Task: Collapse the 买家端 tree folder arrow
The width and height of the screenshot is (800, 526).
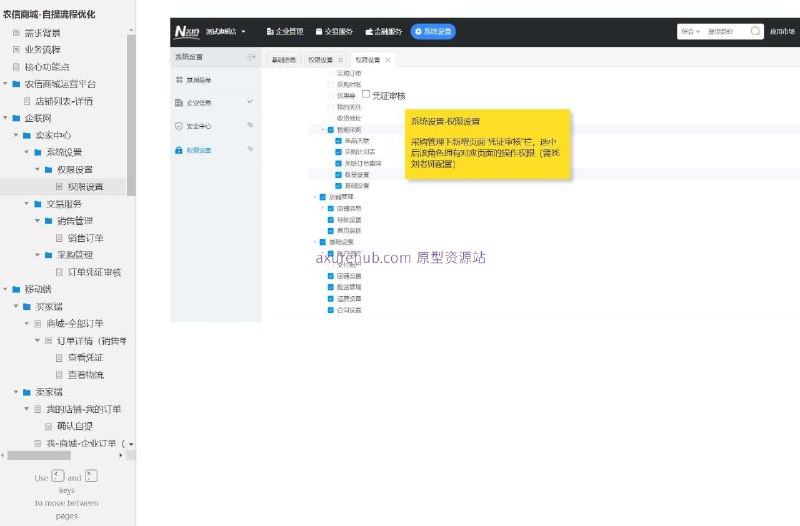Action: [x=16, y=306]
